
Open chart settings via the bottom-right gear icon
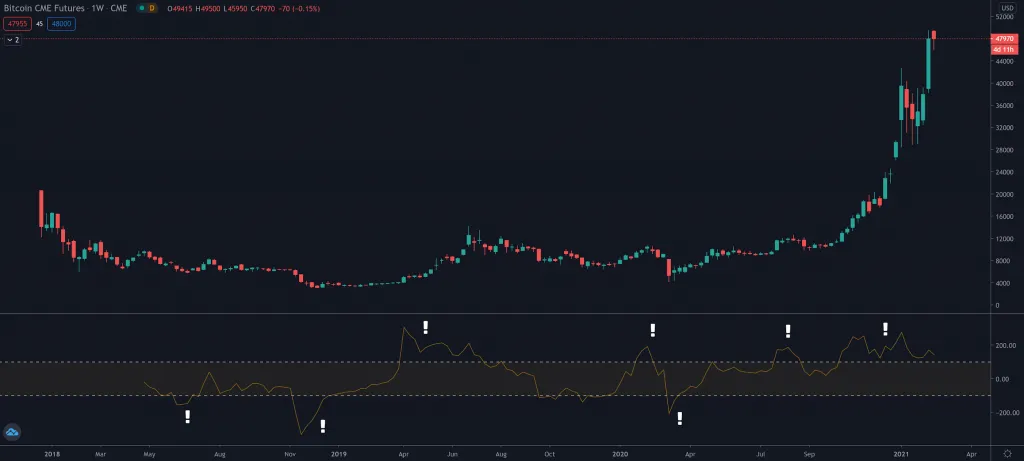point(1006,453)
